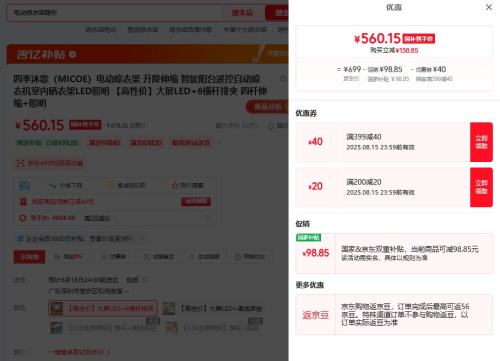
Task: Click the expiry date under 满200减20
Action: (380, 193)
